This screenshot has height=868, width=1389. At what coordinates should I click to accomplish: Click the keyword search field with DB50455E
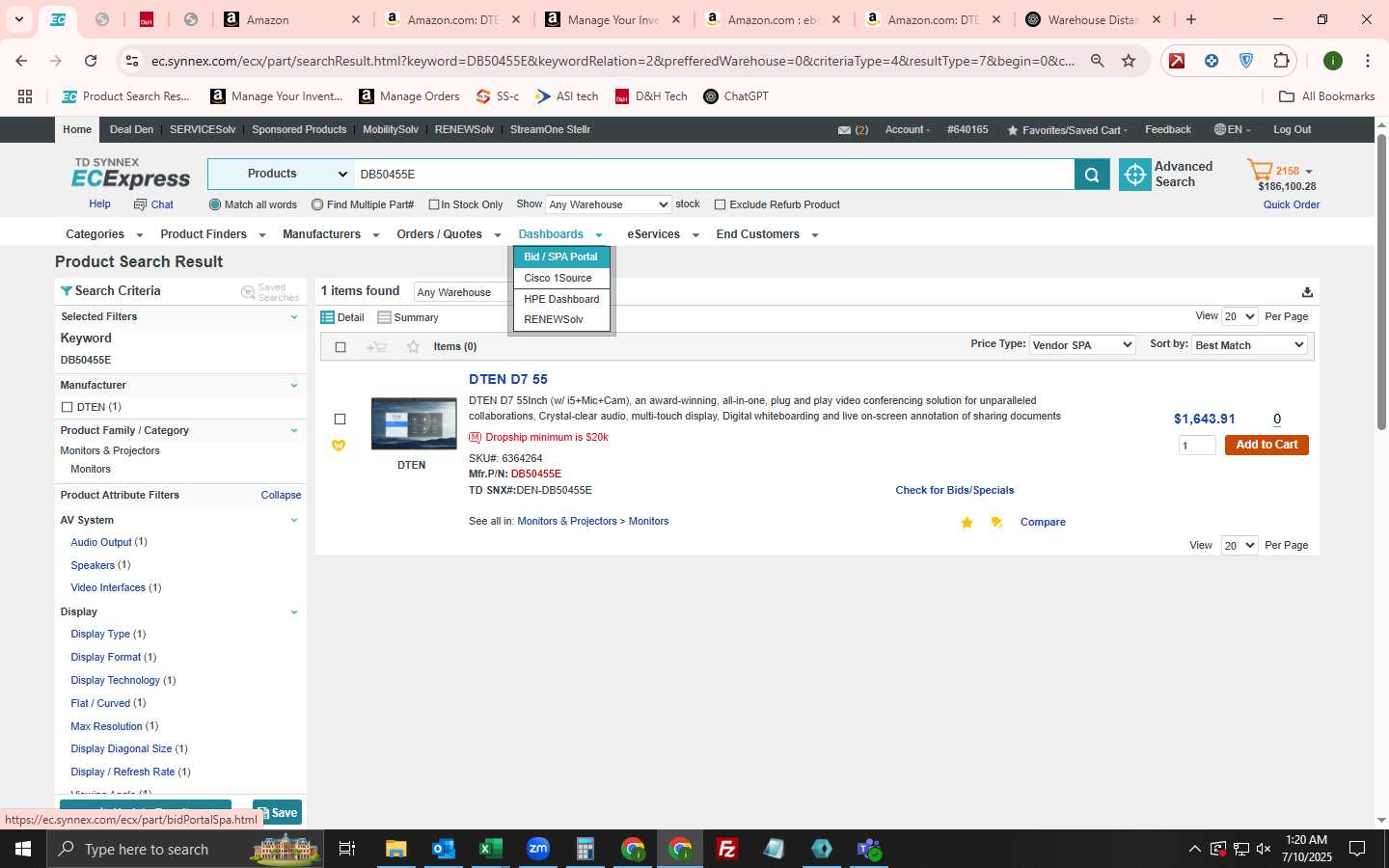point(714,175)
